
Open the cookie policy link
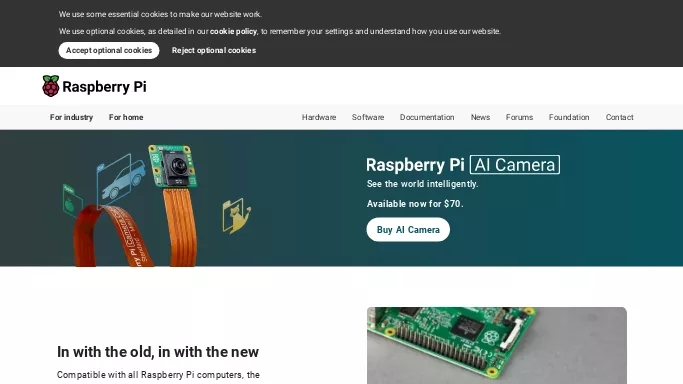coord(233,31)
